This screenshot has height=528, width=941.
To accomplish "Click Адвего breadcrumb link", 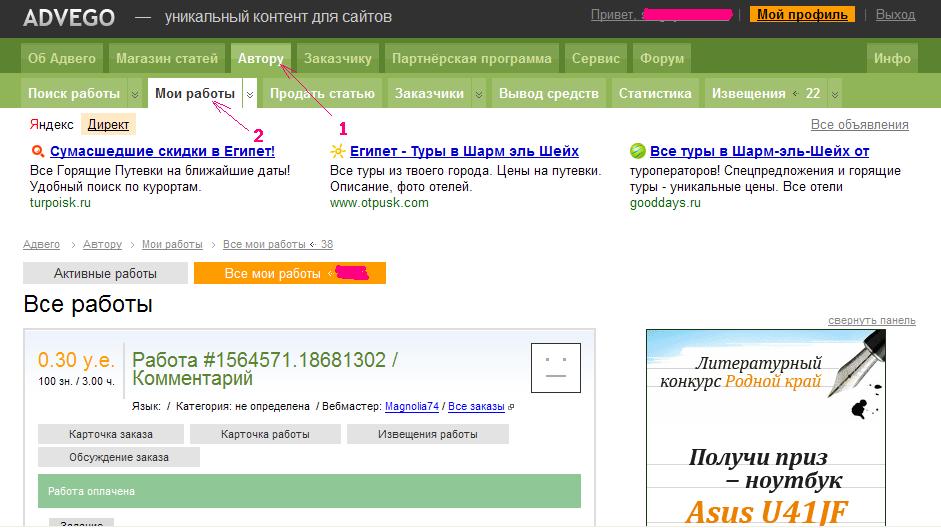I will click(x=41, y=244).
